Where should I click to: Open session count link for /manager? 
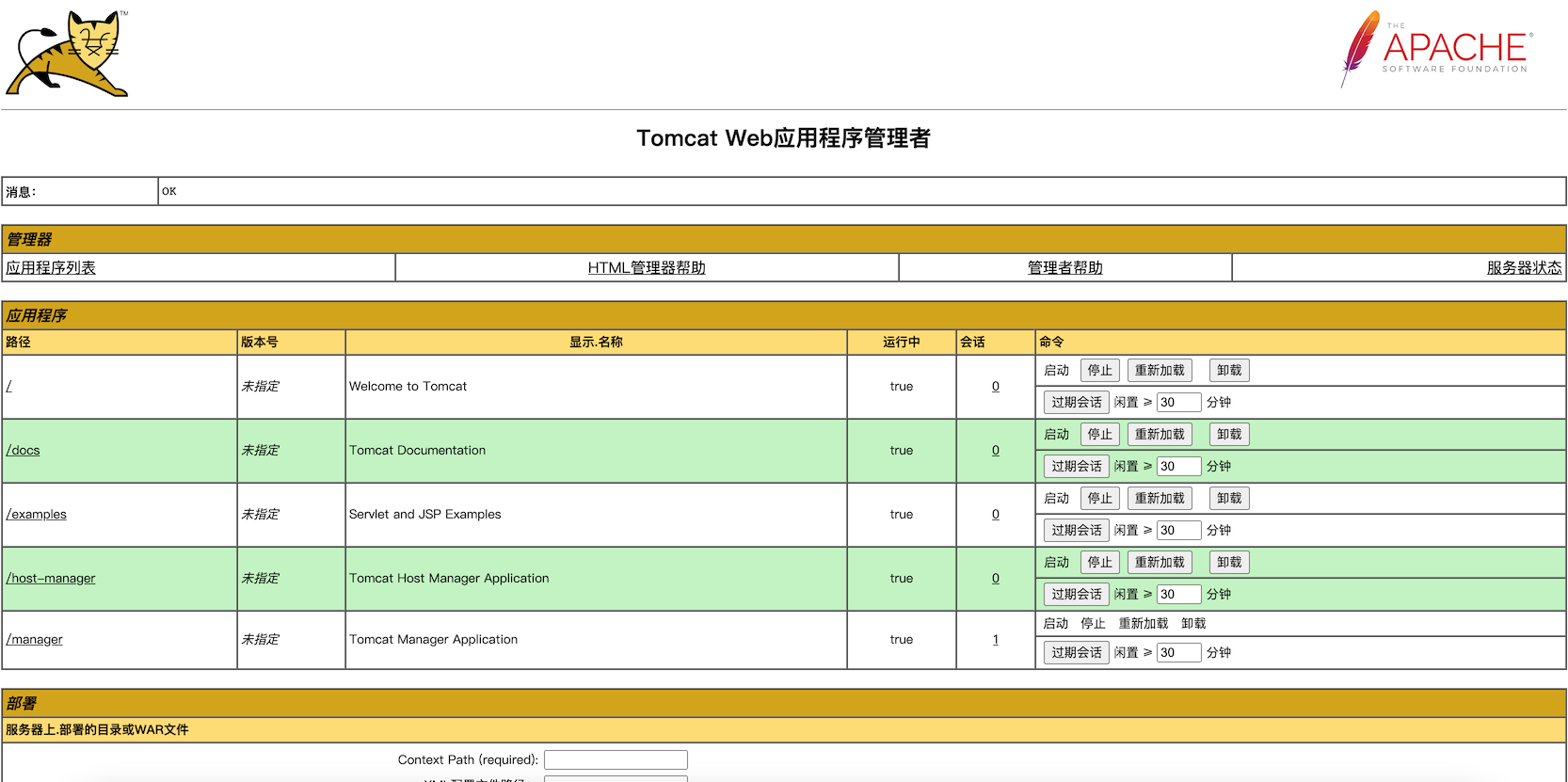point(996,640)
